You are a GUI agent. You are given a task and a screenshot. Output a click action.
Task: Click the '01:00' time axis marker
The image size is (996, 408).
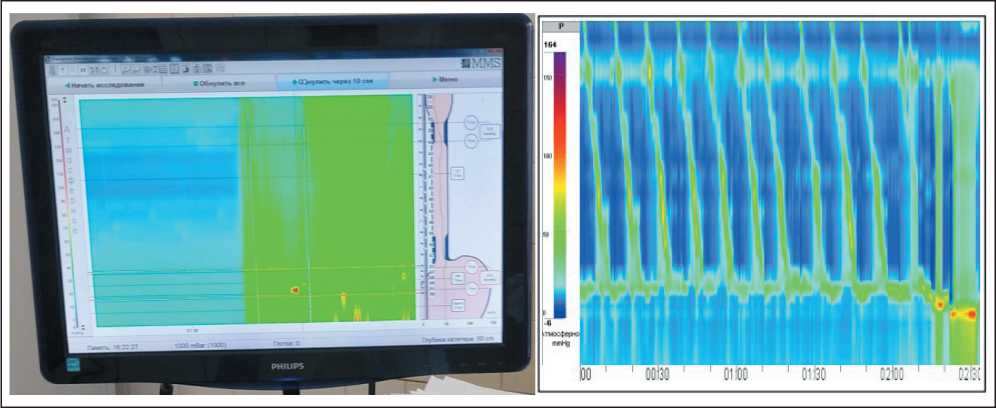click(735, 374)
